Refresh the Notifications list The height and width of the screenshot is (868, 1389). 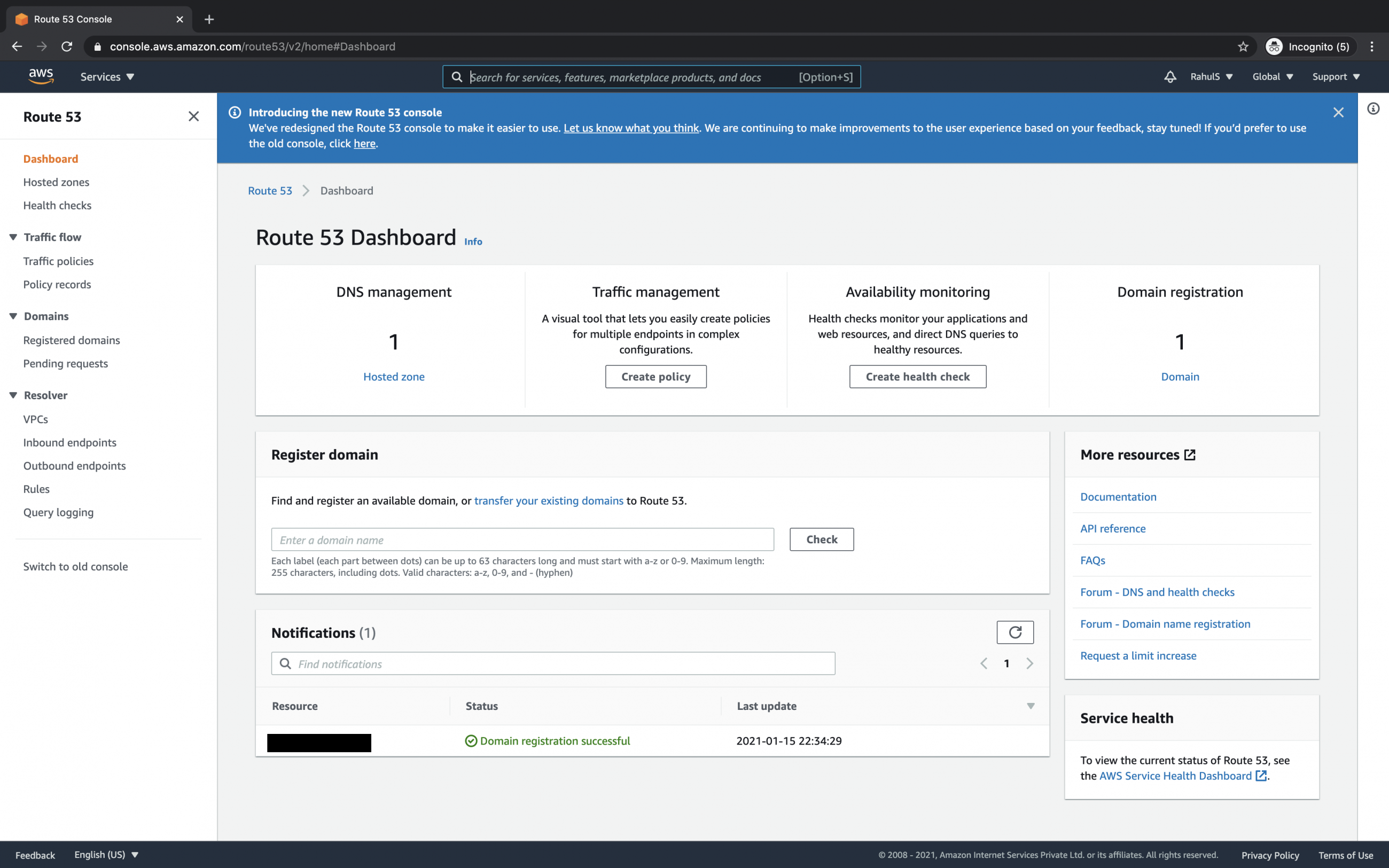[1015, 632]
